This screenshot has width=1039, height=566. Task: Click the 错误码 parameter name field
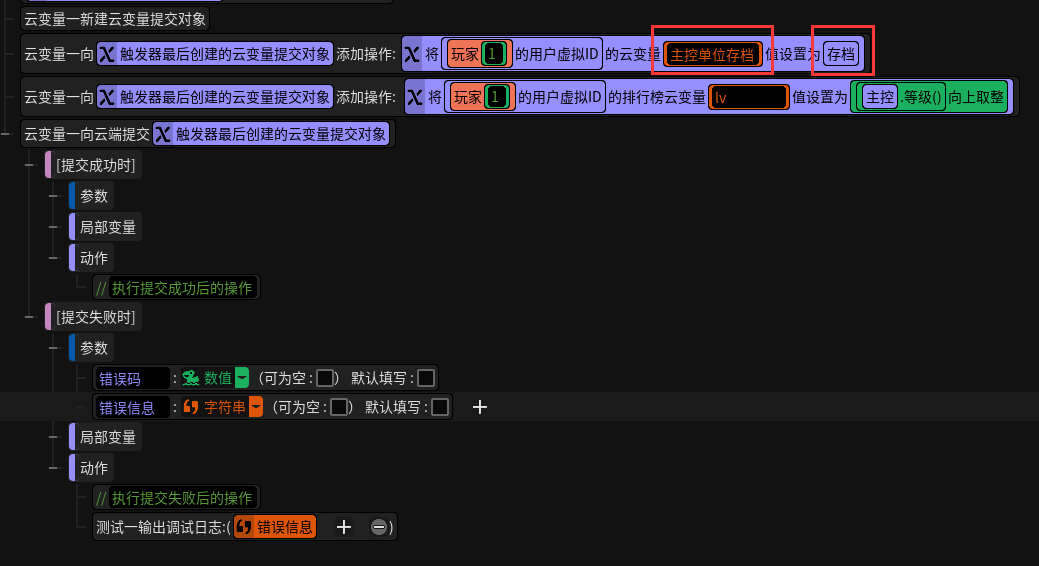click(x=132, y=378)
